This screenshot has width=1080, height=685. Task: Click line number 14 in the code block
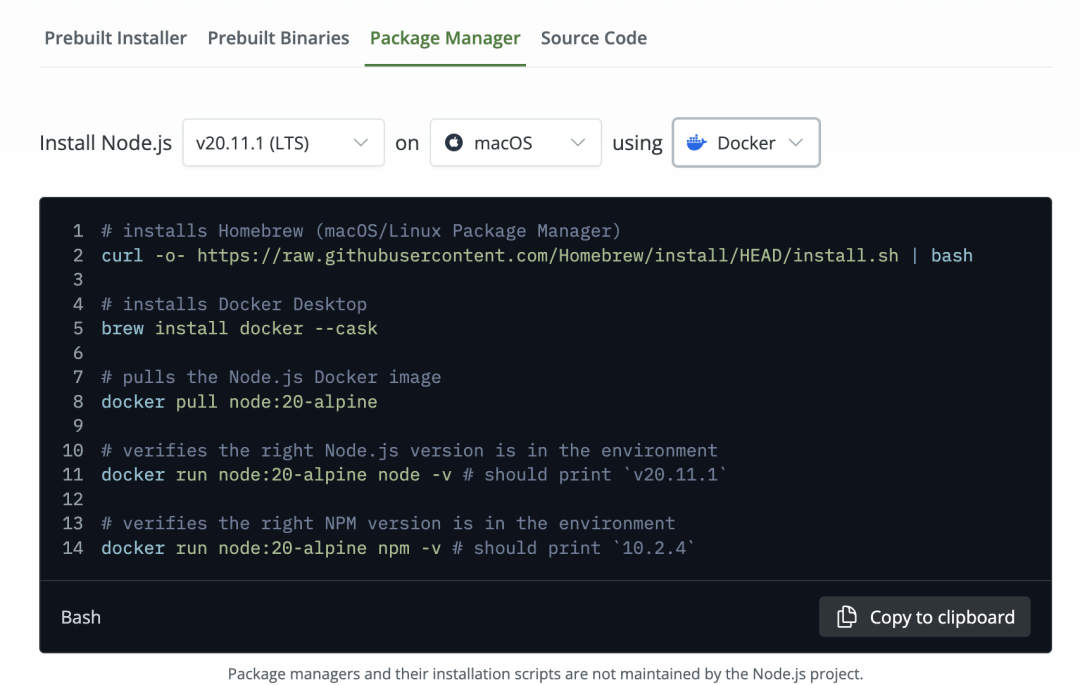coord(73,547)
